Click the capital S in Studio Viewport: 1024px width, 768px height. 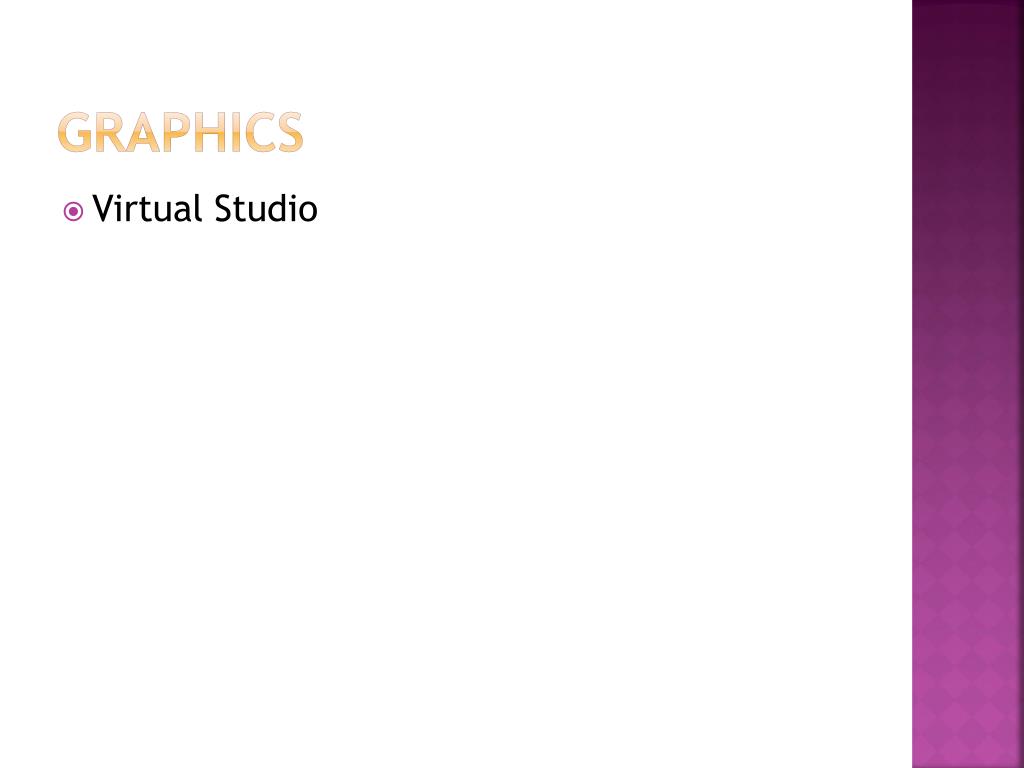click(224, 209)
